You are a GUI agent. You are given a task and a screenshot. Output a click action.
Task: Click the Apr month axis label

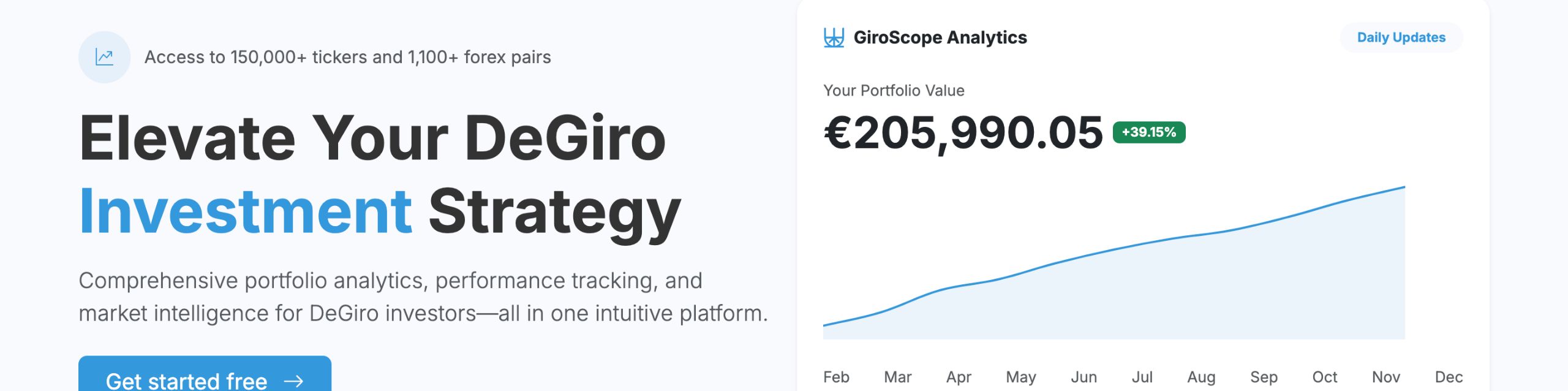[x=959, y=377]
